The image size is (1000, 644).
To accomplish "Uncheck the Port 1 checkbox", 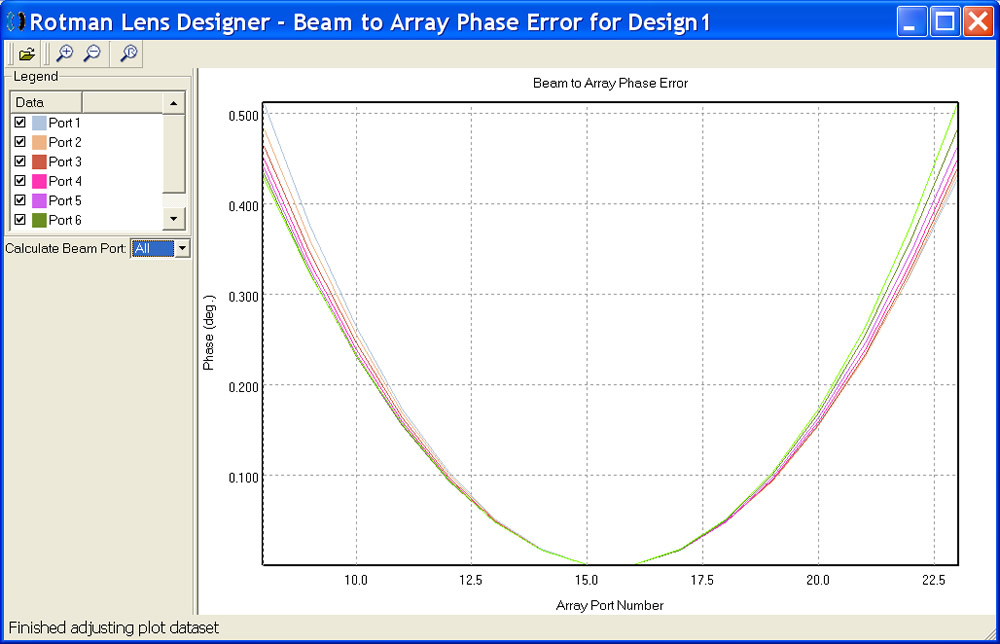I will point(20,122).
